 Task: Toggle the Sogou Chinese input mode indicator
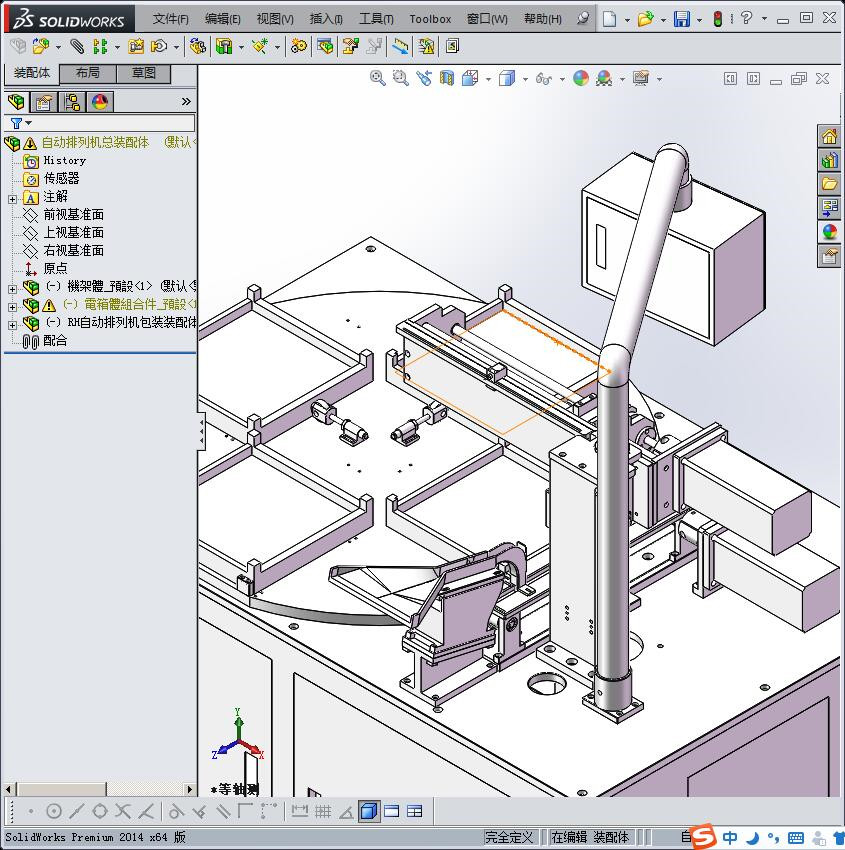(731, 838)
